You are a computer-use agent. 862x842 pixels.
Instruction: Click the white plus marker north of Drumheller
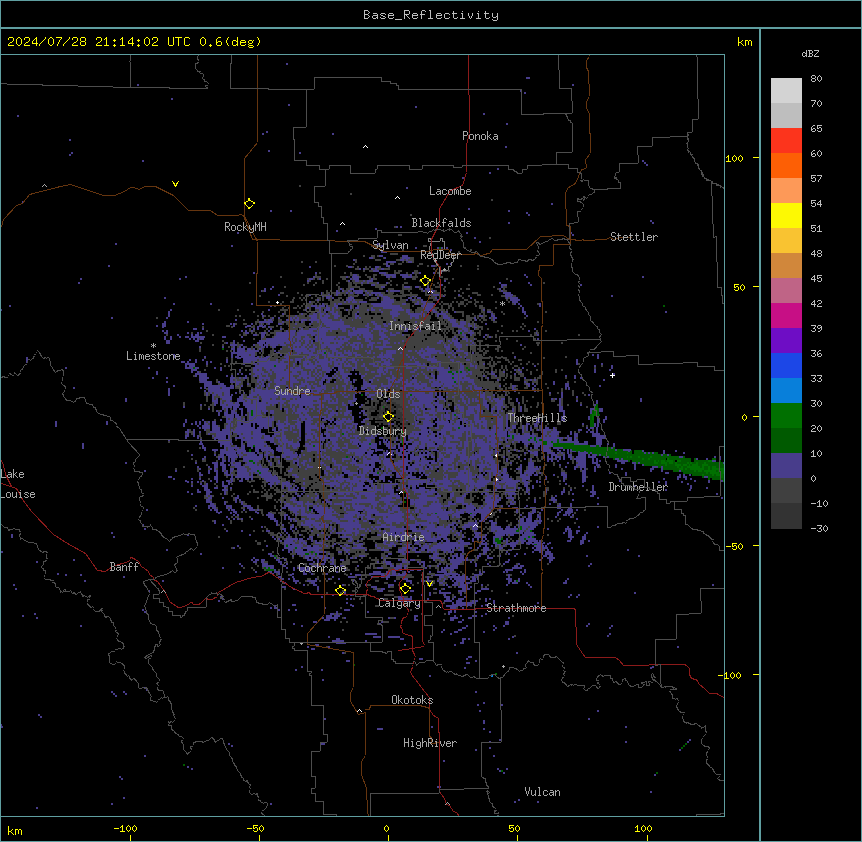[x=612, y=375]
